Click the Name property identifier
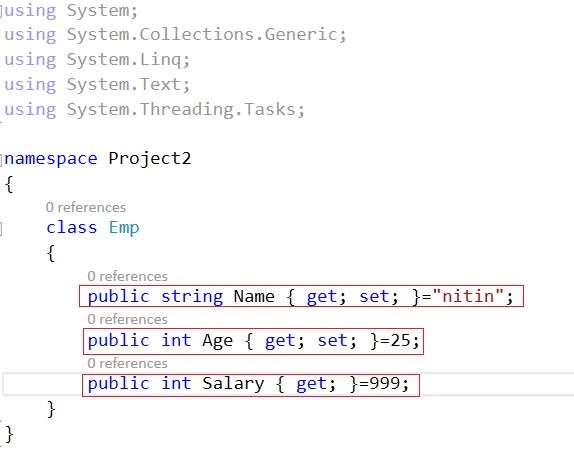574x451 pixels. point(254,296)
